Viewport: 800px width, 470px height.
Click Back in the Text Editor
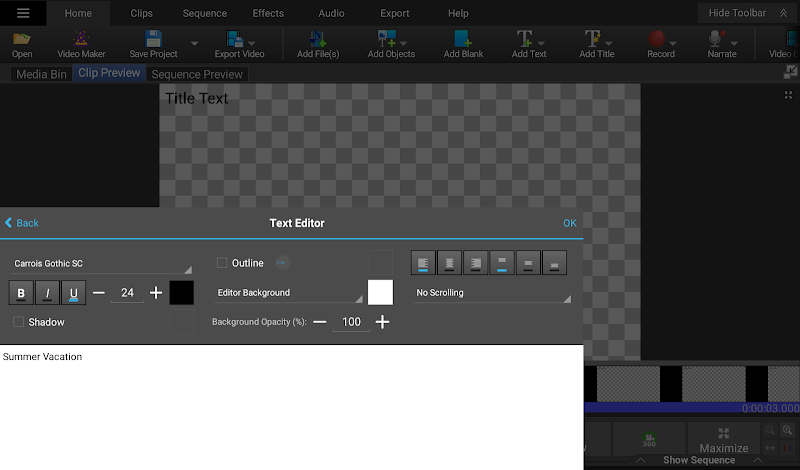[x=22, y=223]
